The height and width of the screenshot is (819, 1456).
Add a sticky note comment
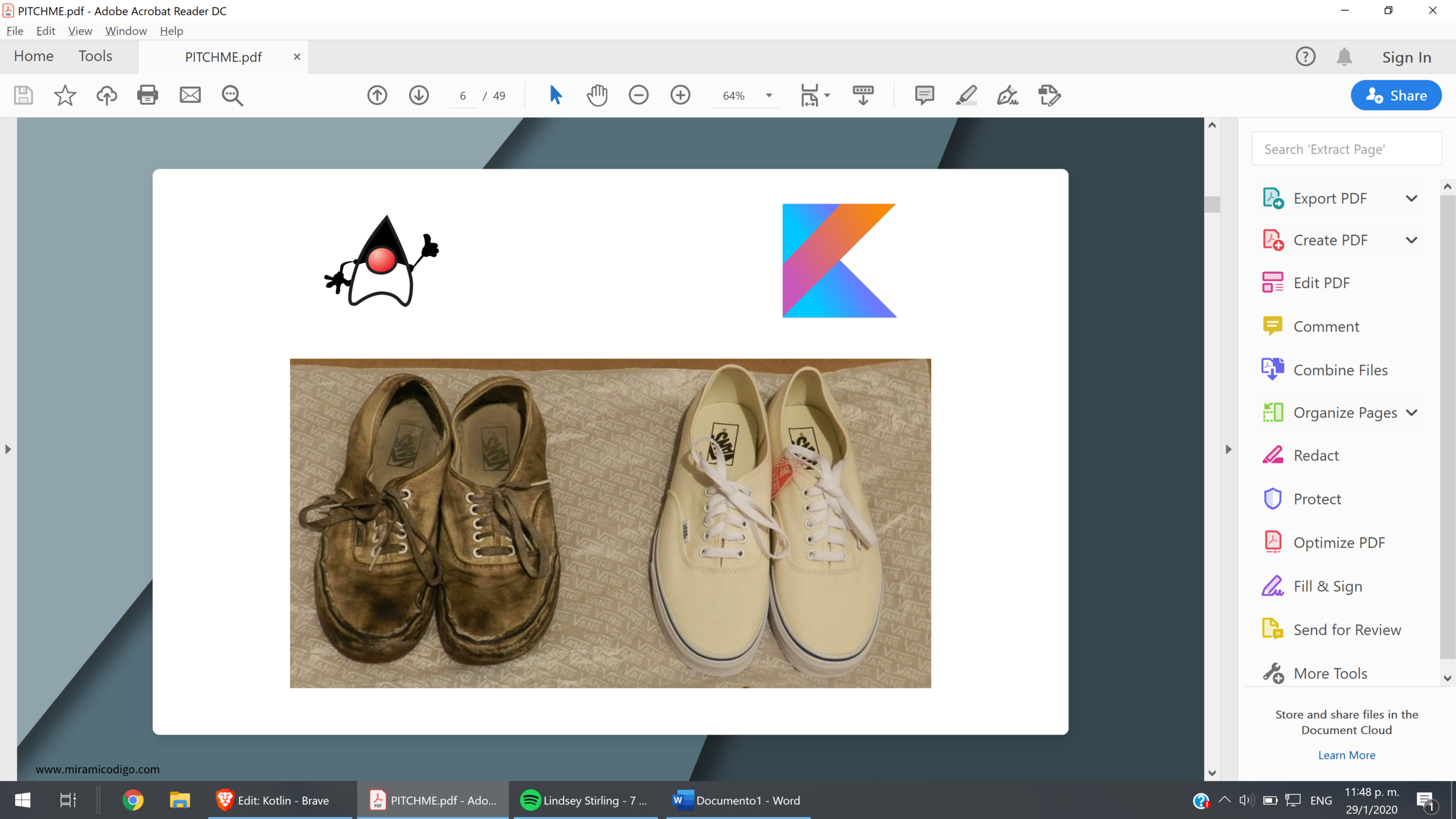[x=924, y=95]
